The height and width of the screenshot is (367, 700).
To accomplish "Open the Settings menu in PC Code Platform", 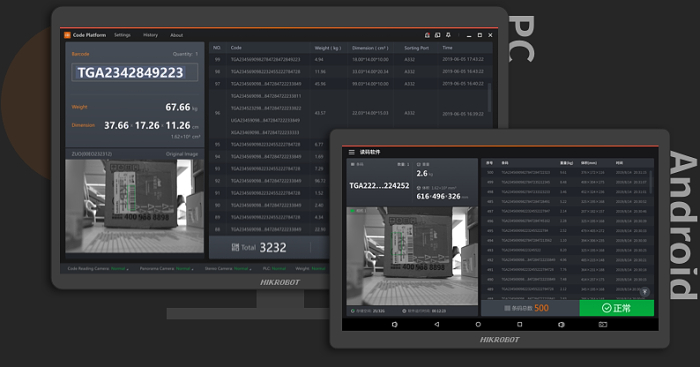I will [x=122, y=35].
